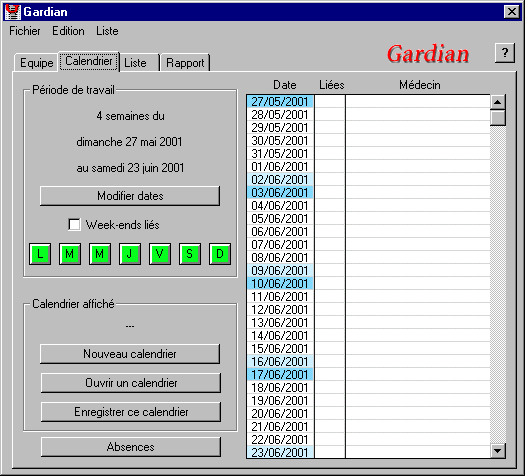Toggle the green S (samedi) day button
The width and height of the screenshot is (525, 476).
click(190, 254)
